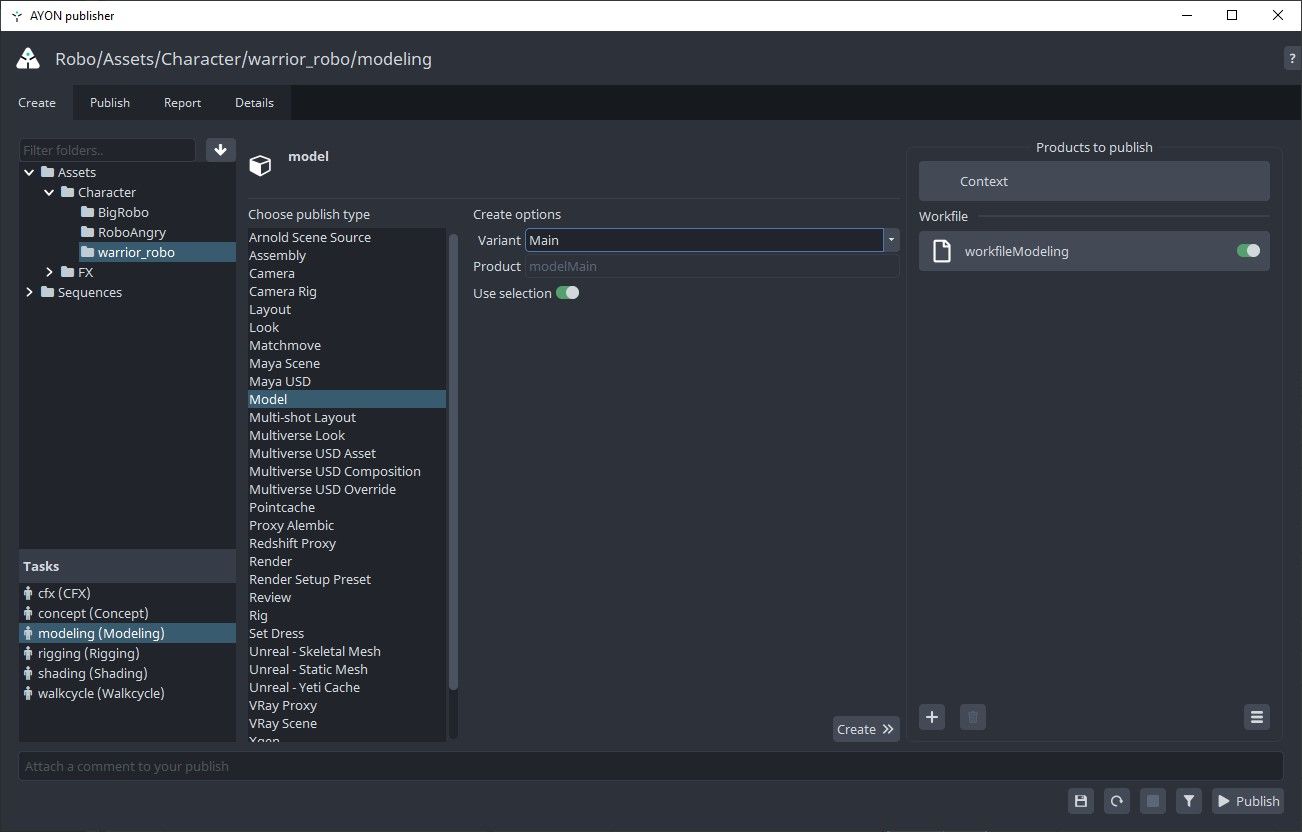Click the model cube icon beside the model title
Screen dimensions: 1302x832
pyautogui.click(x=260, y=165)
